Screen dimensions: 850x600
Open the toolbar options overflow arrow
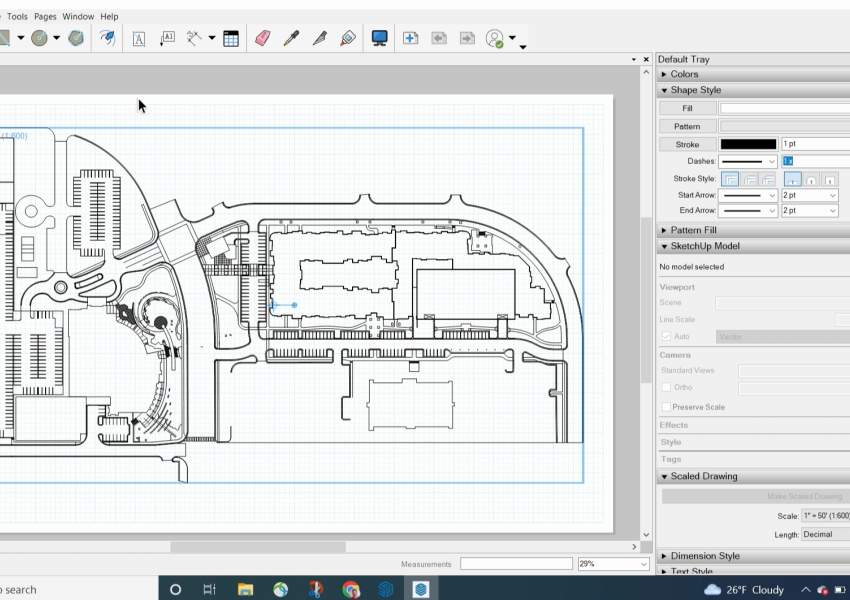523,47
